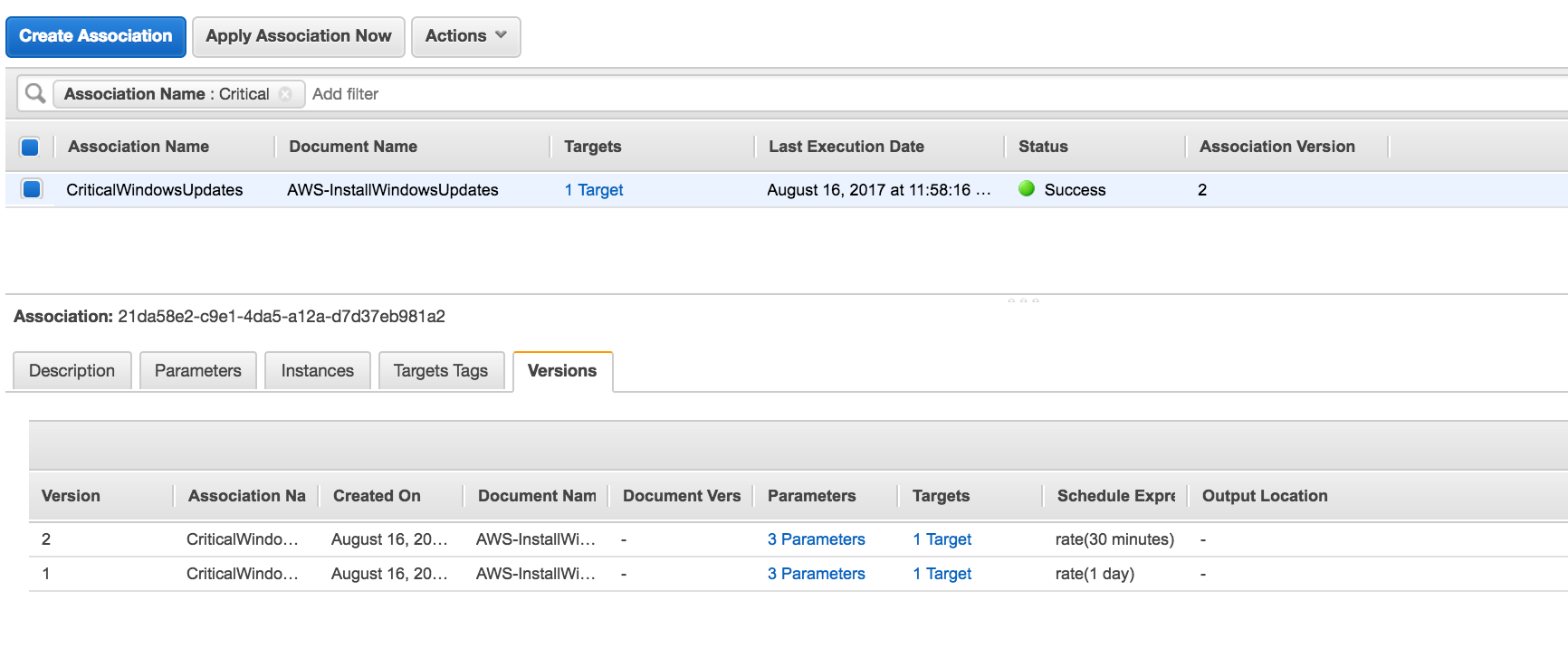This screenshot has height=648, width=1568.
Task: Switch to the Description tab
Action: (72, 371)
